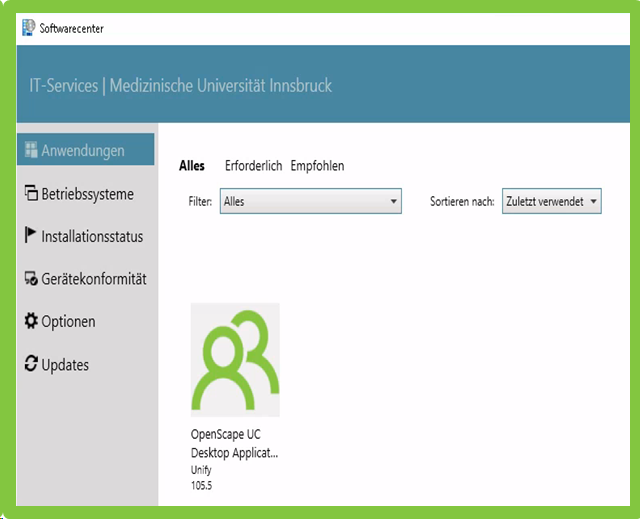This screenshot has width=640, height=519.
Task: Click the Updates refresh icon
Action: pyautogui.click(x=31, y=363)
